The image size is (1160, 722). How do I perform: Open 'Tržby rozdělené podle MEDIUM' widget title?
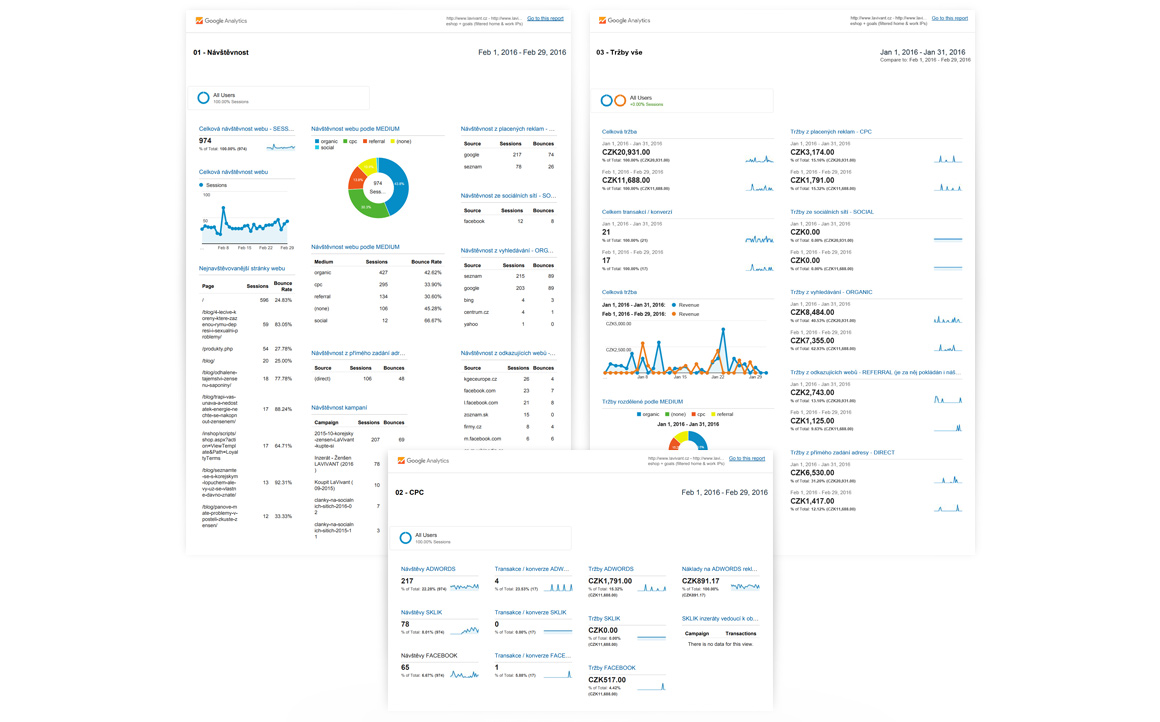(642, 402)
